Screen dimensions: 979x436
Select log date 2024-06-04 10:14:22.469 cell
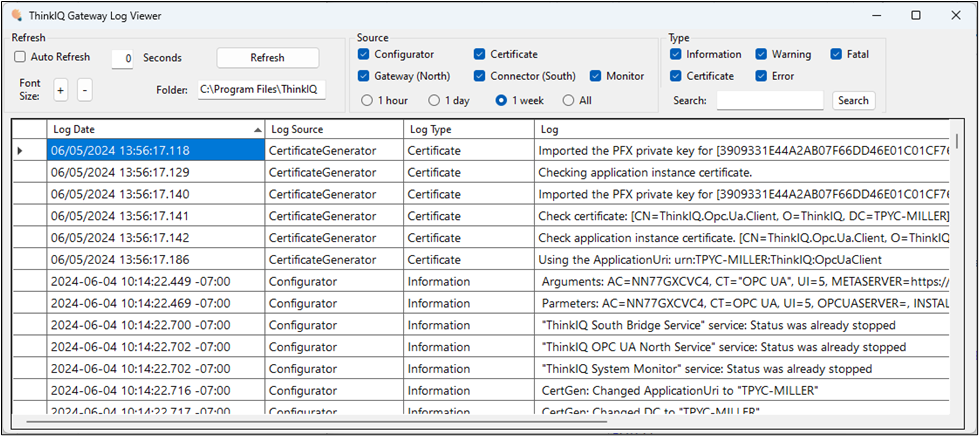click(x=156, y=304)
